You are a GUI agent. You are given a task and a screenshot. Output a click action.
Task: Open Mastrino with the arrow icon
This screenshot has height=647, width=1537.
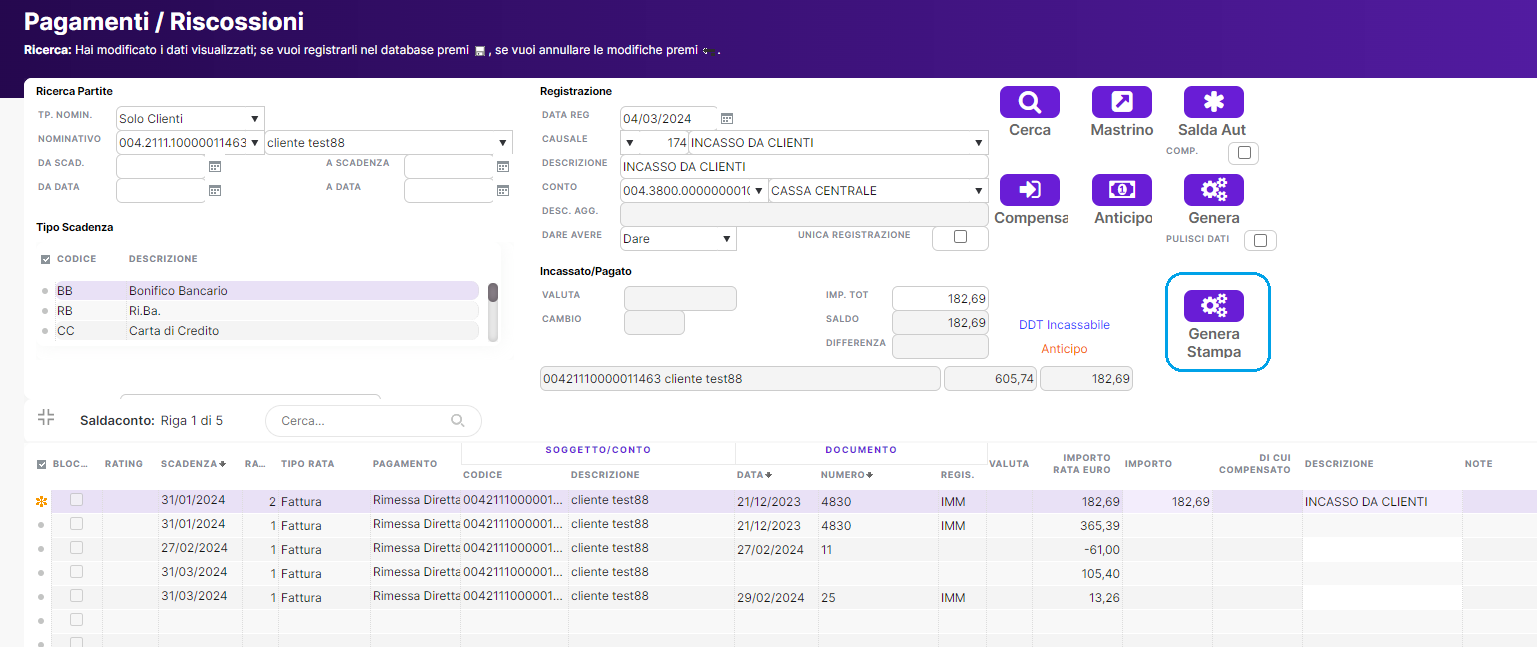pyautogui.click(x=1121, y=102)
